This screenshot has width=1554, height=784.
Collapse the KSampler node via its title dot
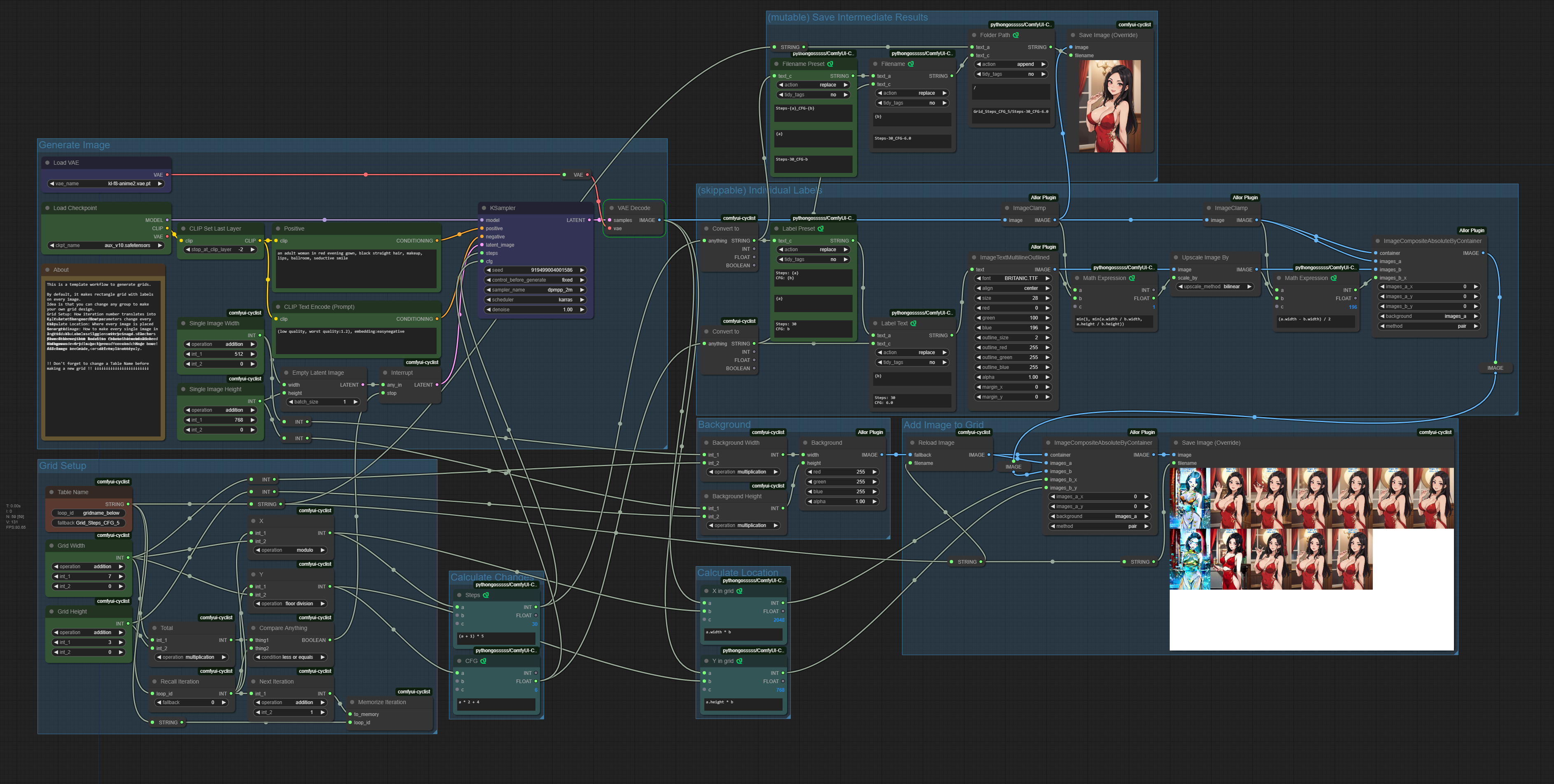click(483, 208)
